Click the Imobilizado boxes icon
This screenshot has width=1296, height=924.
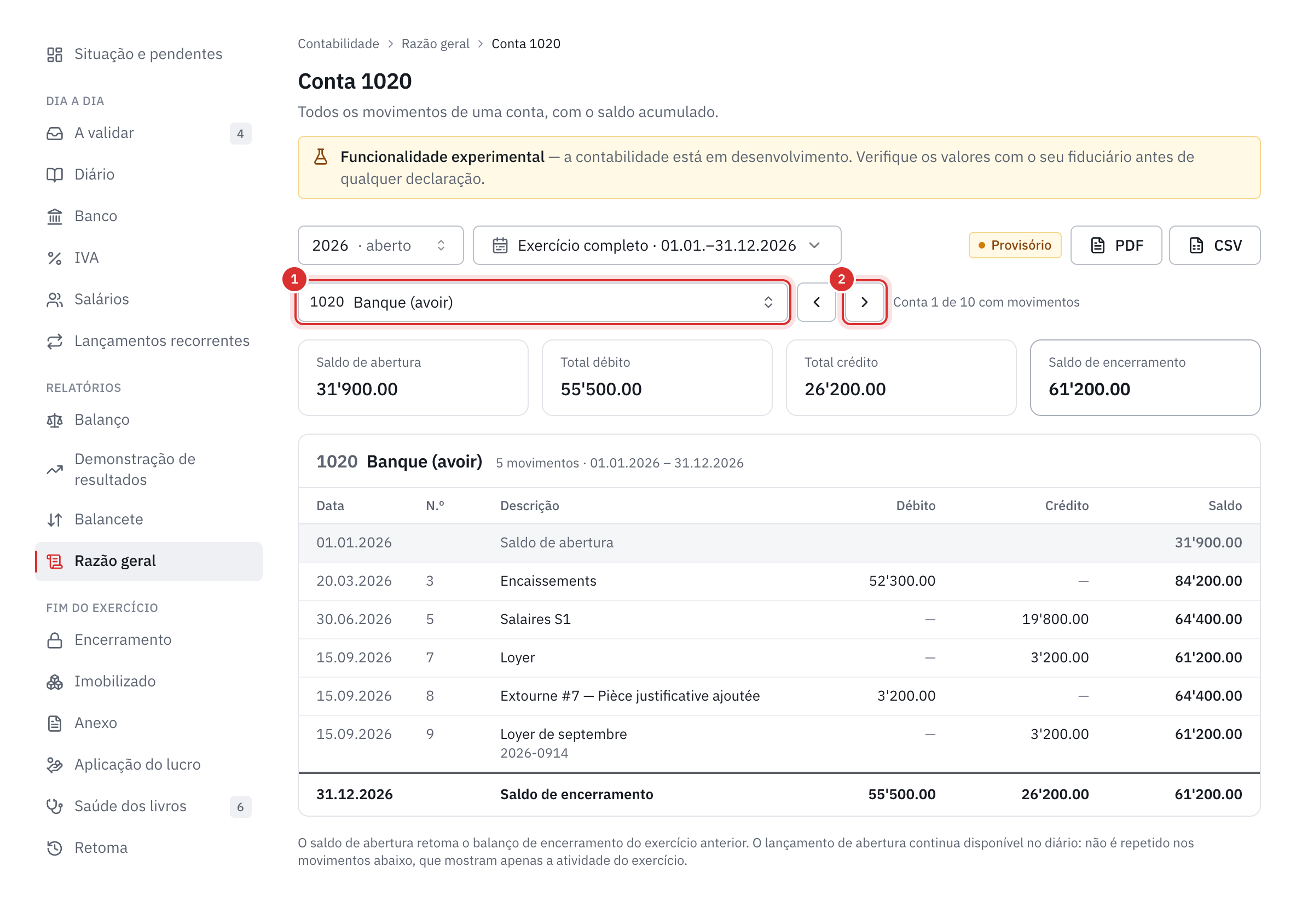pyautogui.click(x=55, y=682)
